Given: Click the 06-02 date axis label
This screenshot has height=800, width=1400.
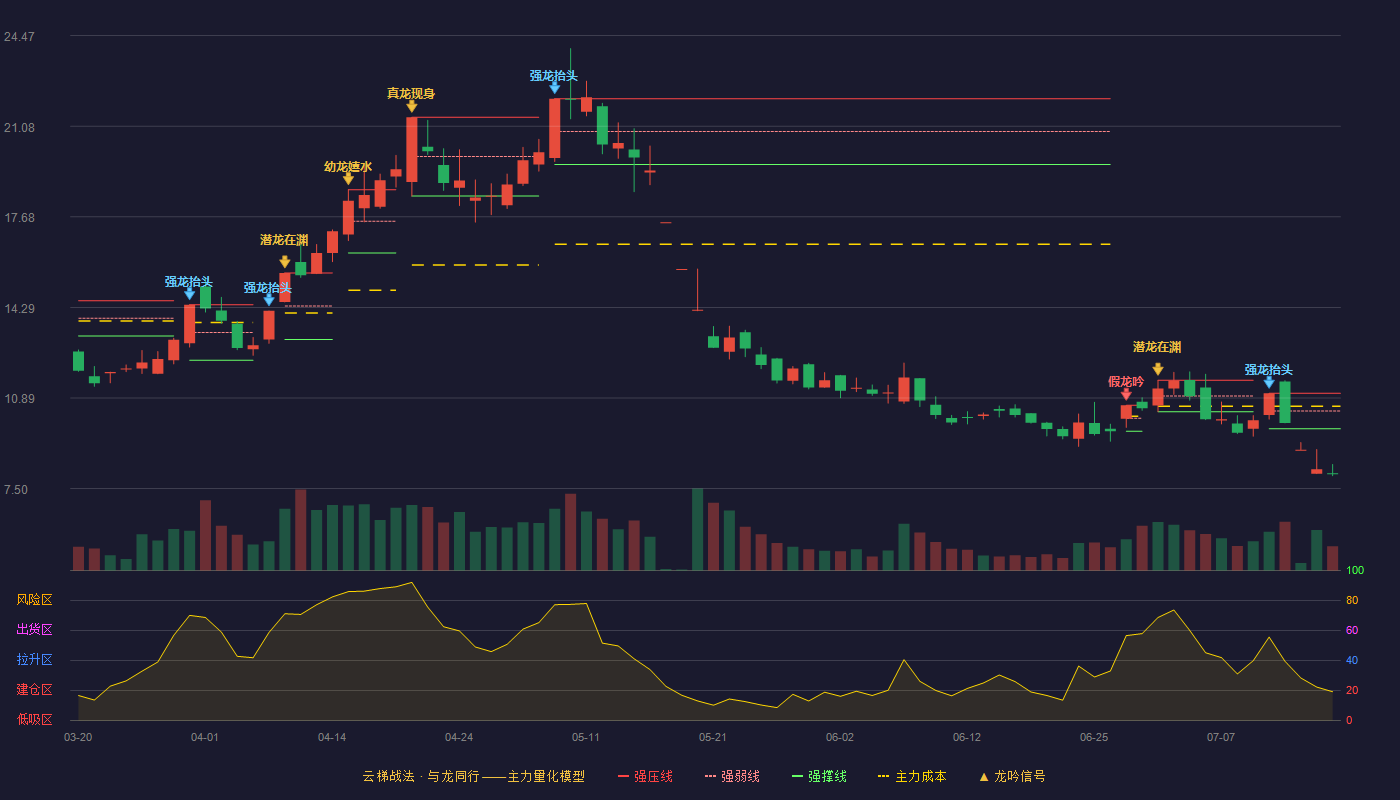Looking at the screenshot, I should [x=840, y=737].
